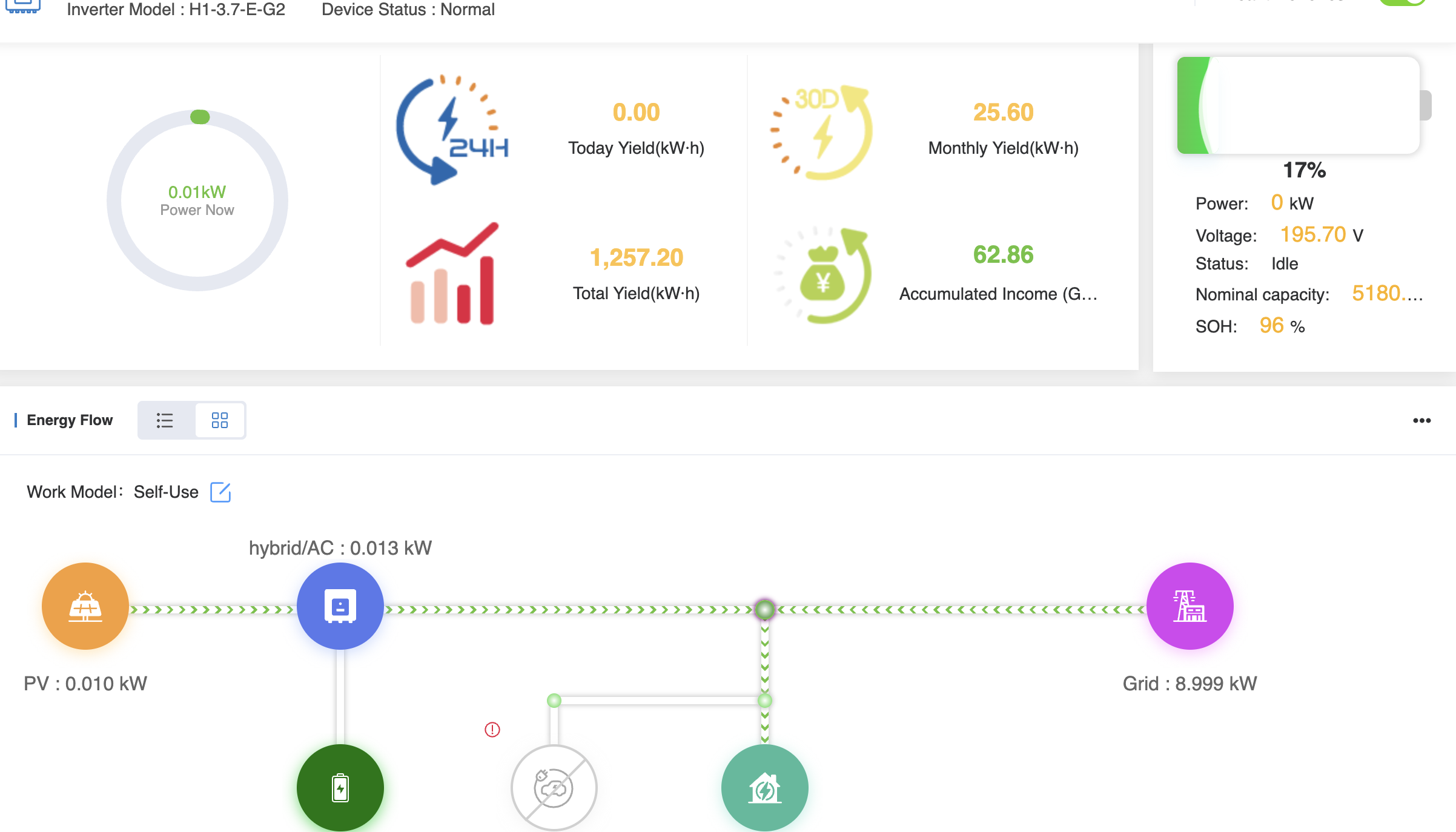Click the teal home load icon
Image resolution: width=1456 pixels, height=832 pixels.
764,788
